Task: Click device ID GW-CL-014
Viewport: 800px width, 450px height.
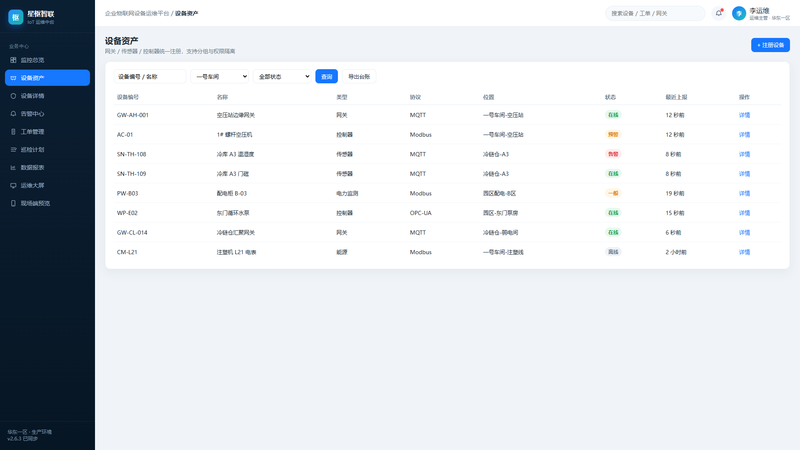Action: [x=132, y=232]
